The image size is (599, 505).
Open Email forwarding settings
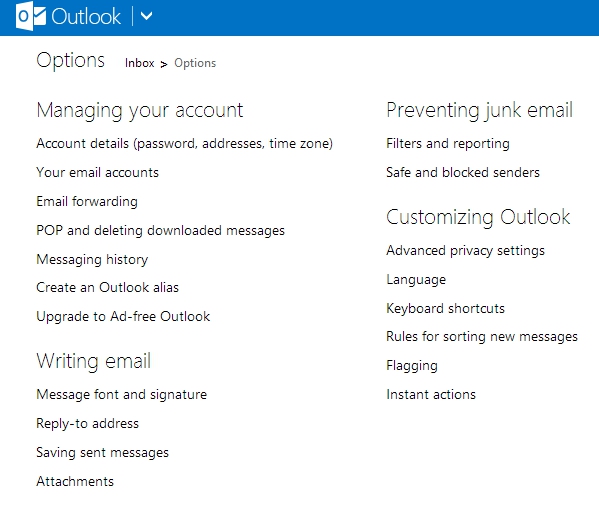[87, 201]
